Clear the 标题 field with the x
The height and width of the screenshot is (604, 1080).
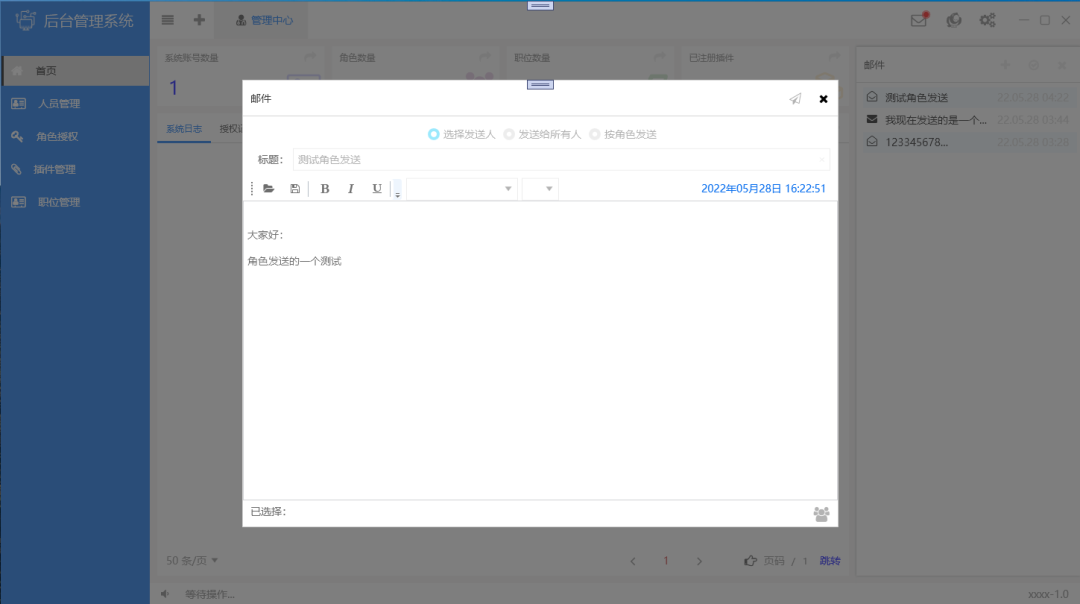pos(821,160)
